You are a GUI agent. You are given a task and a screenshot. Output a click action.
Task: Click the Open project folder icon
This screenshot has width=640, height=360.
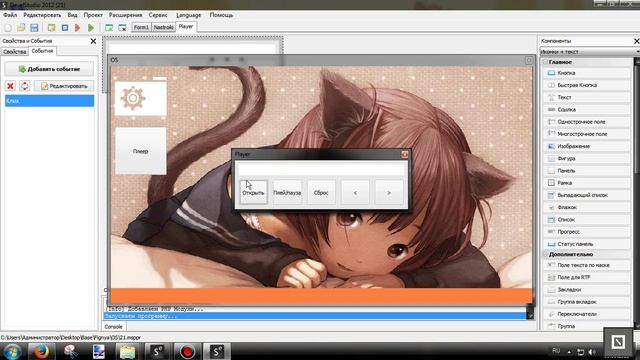(x=21, y=28)
